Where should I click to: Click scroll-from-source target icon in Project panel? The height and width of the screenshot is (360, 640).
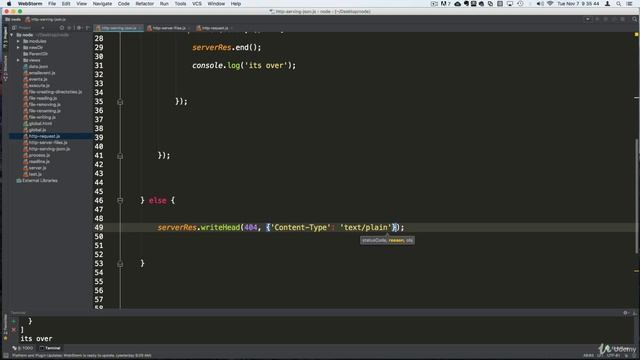click(62, 28)
